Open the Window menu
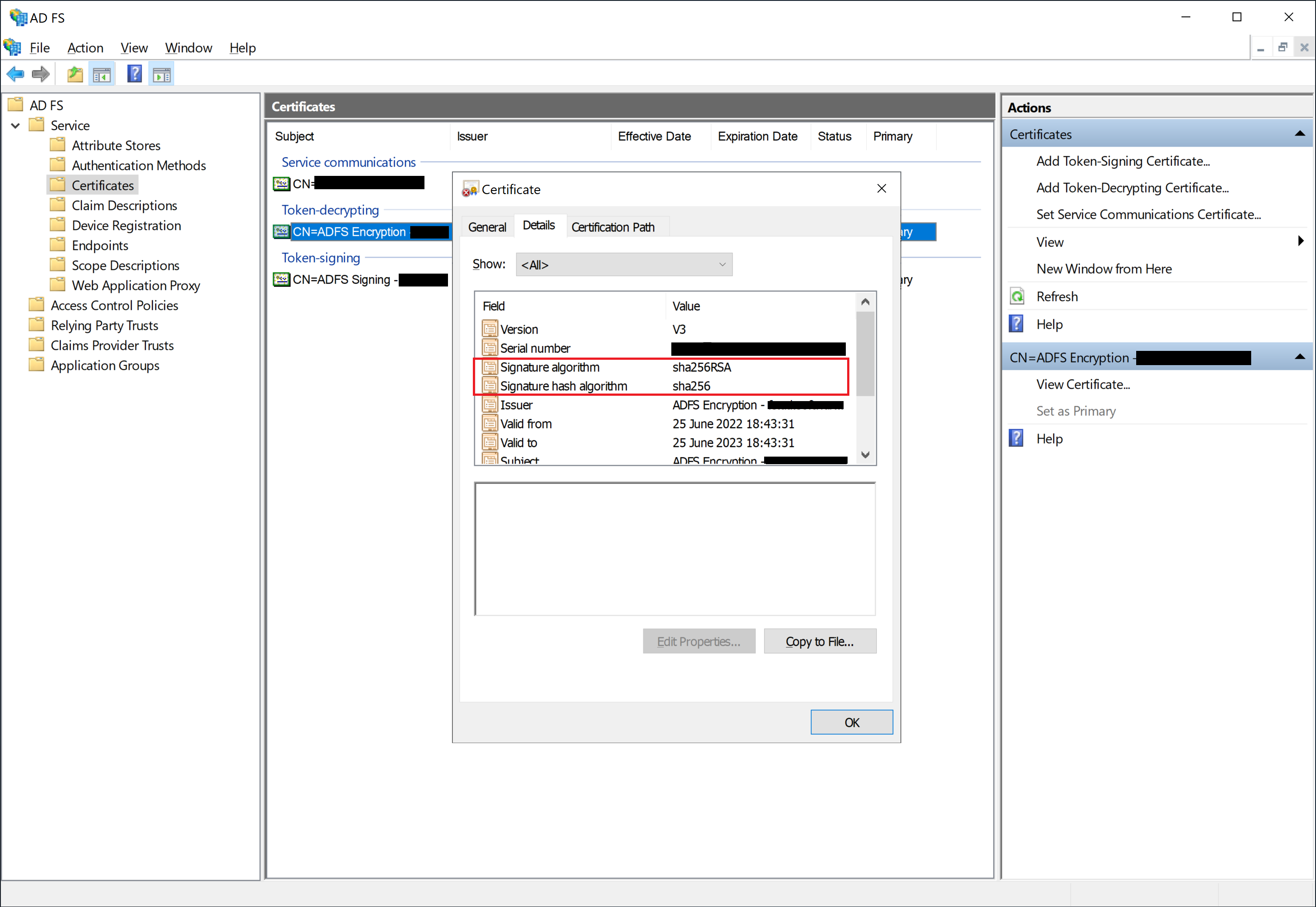 [x=189, y=48]
